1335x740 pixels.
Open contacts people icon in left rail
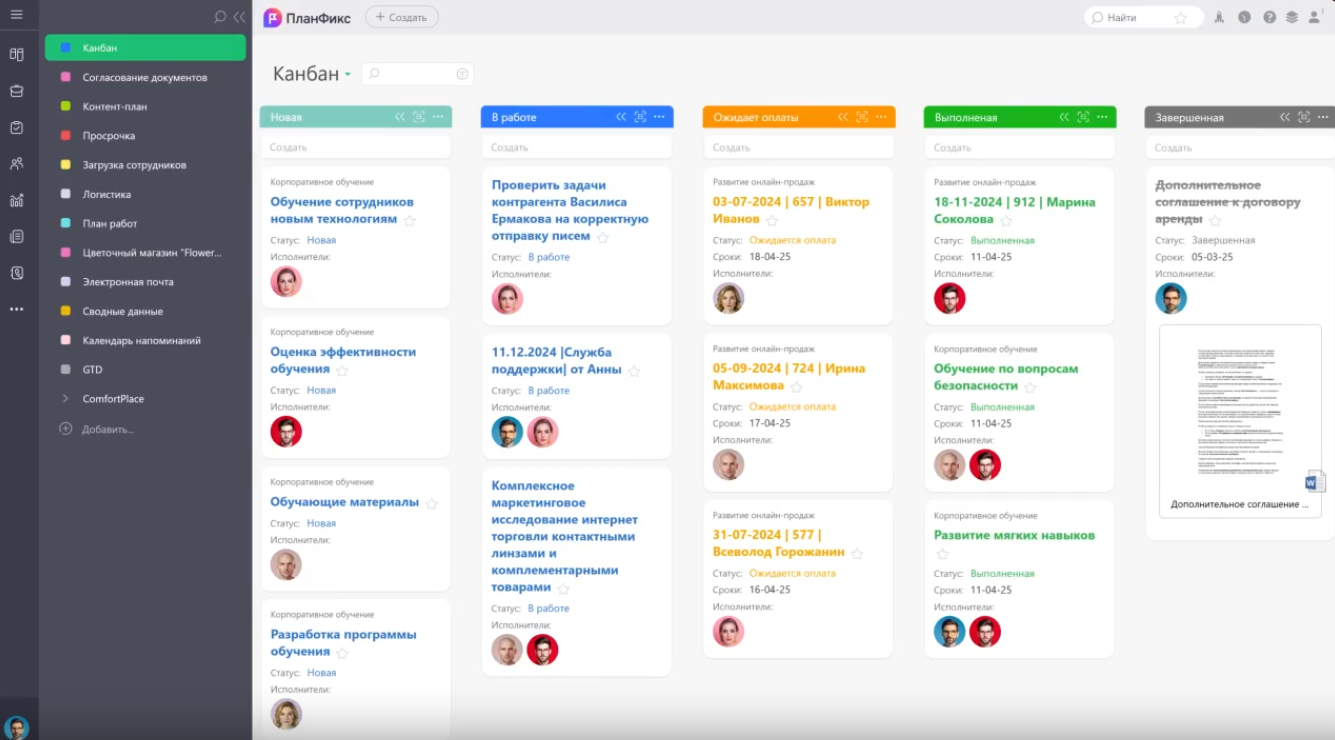[16, 163]
